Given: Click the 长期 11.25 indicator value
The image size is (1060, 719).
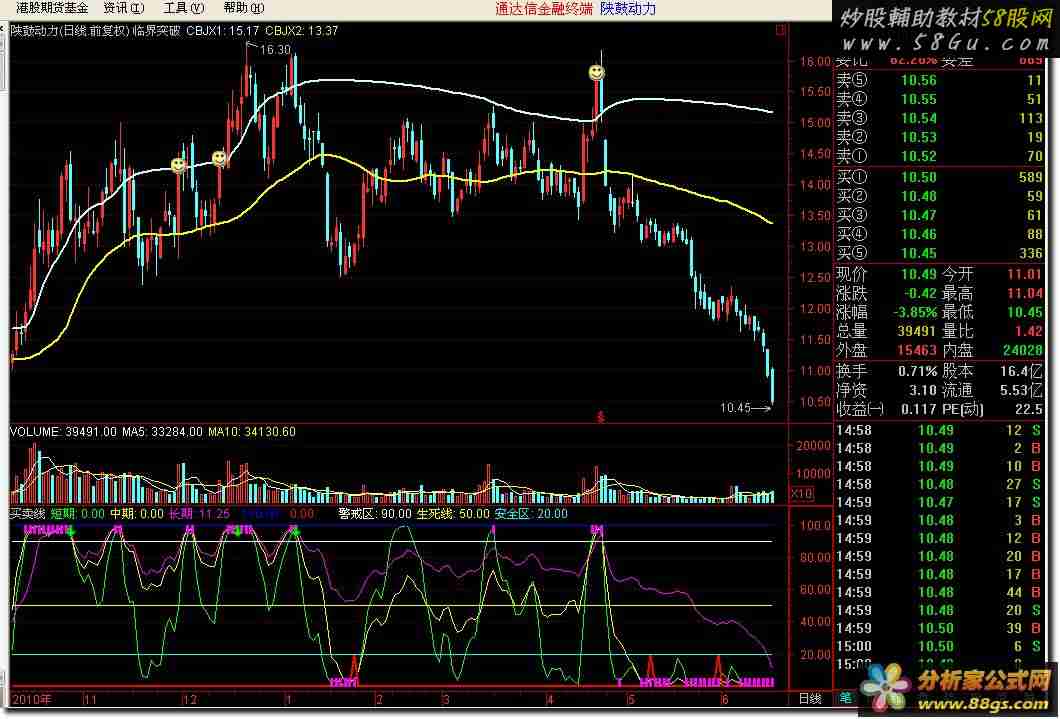Looking at the screenshot, I should pos(199,514).
